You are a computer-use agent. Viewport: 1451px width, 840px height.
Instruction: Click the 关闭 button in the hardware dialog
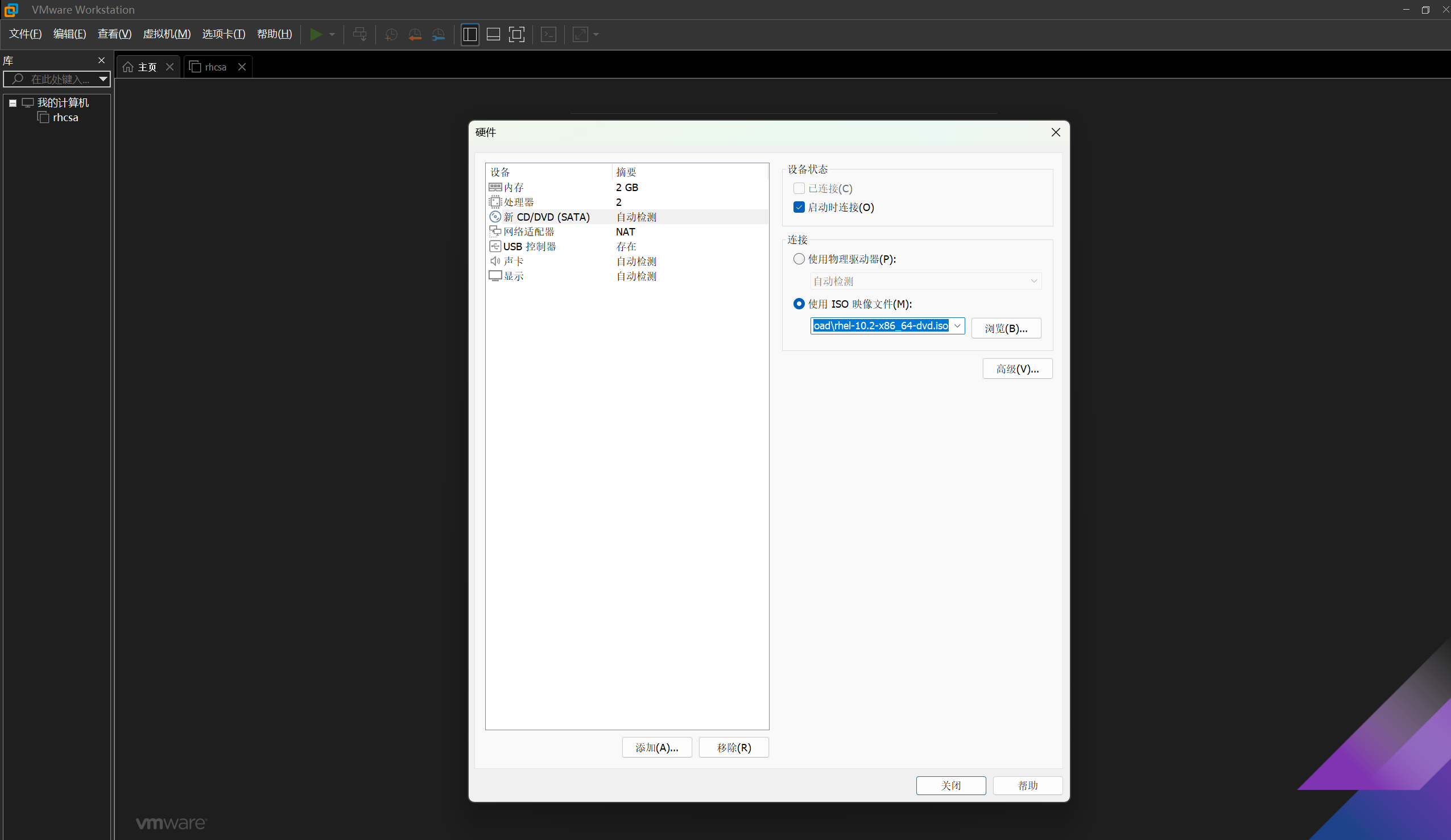pyautogui.click(x=950, y=785)
